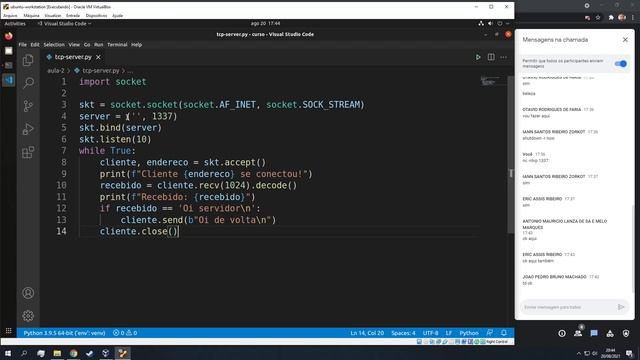Open the Chrome profile avatar
640x360 pixels.
pos(622,18)
